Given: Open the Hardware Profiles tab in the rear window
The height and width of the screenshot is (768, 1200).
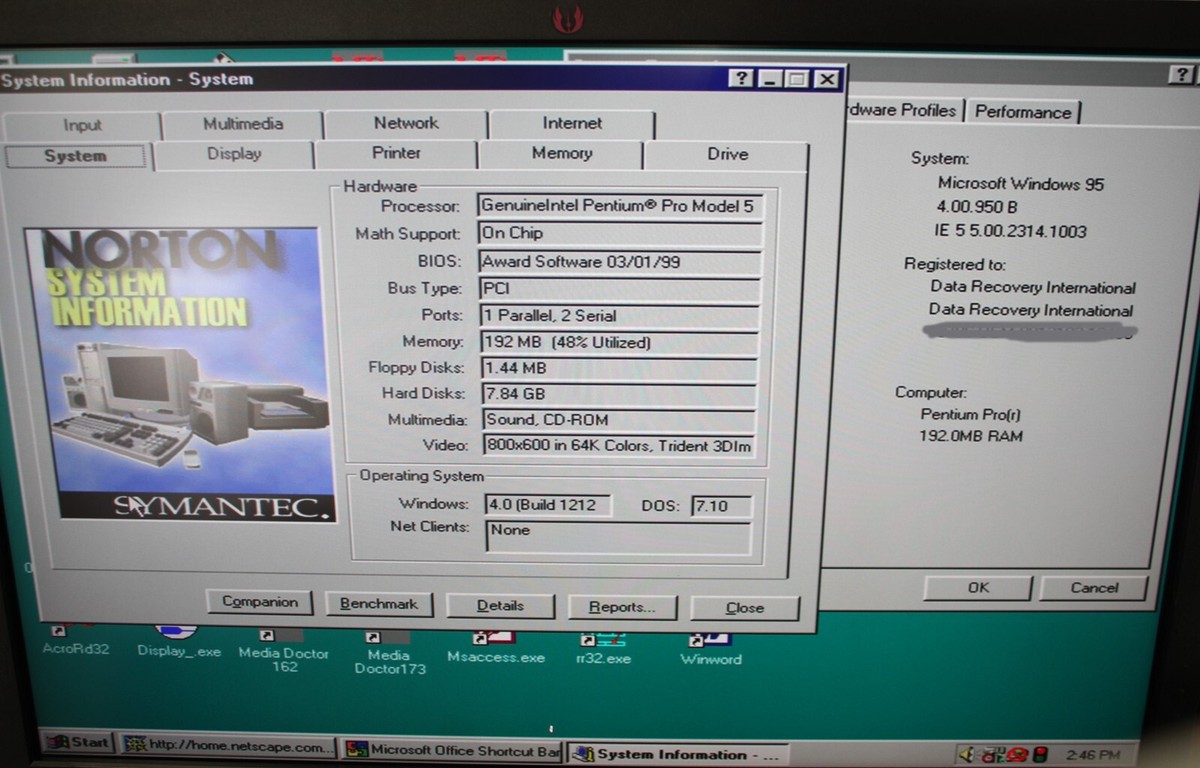Looking at the screenshot, I should coord(904,111).
